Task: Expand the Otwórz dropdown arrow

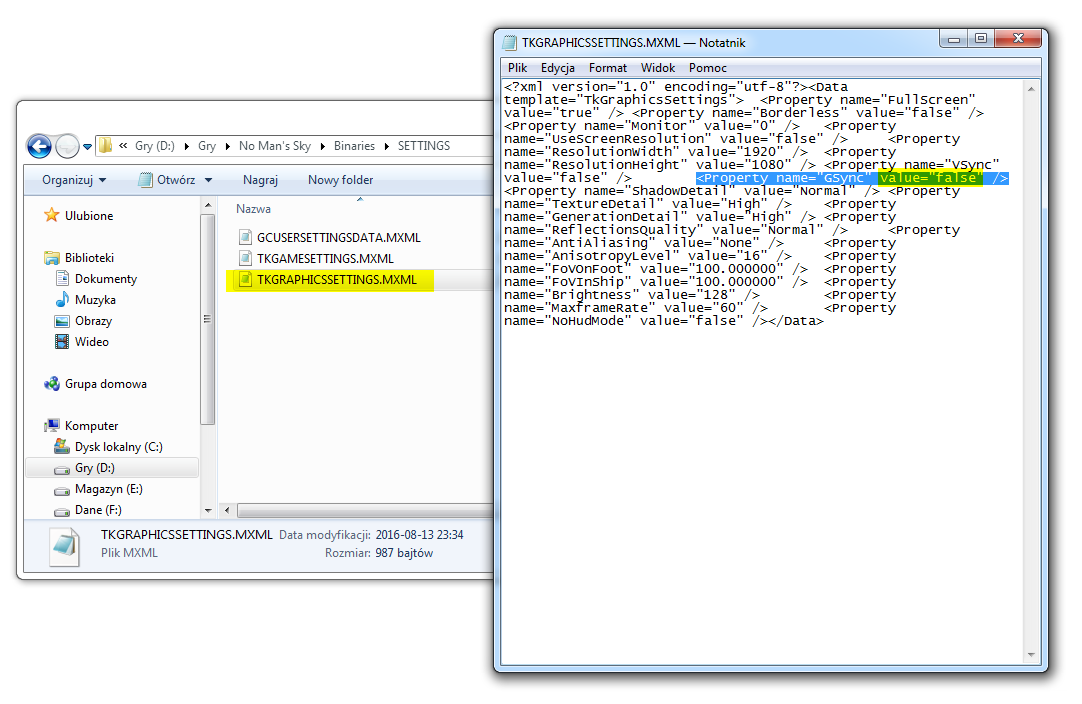Action: tap(208, 181)
